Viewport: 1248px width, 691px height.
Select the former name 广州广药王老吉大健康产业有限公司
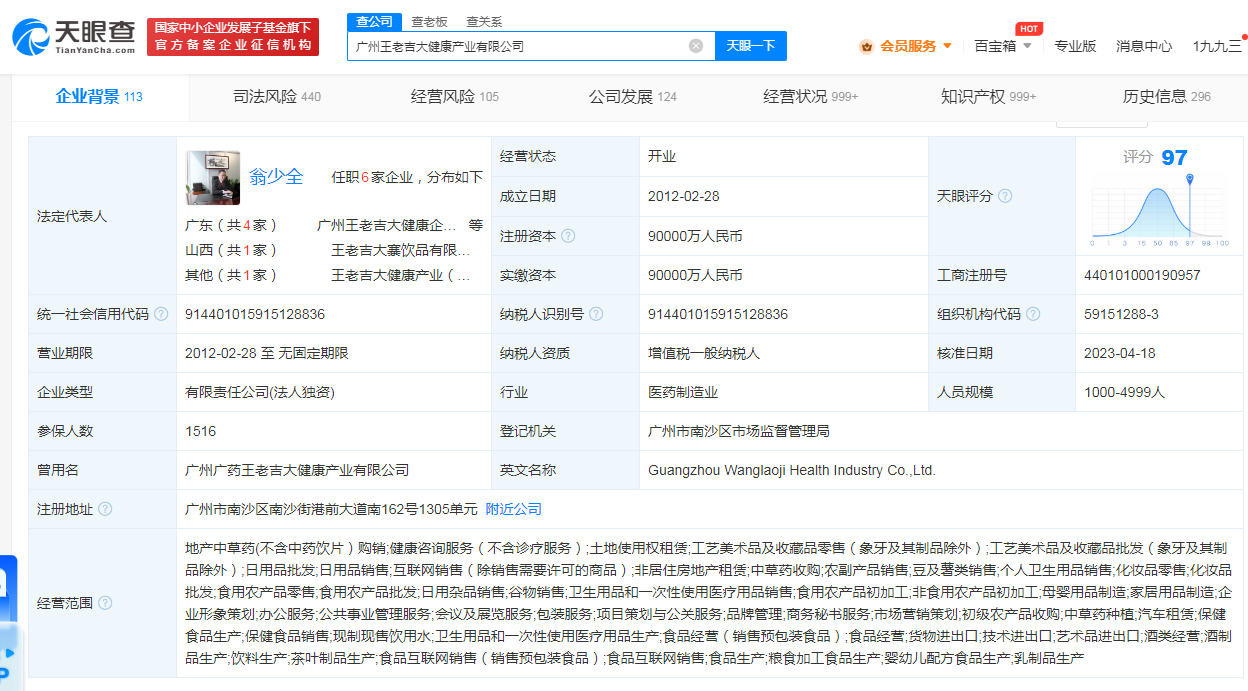coord(297,470)
